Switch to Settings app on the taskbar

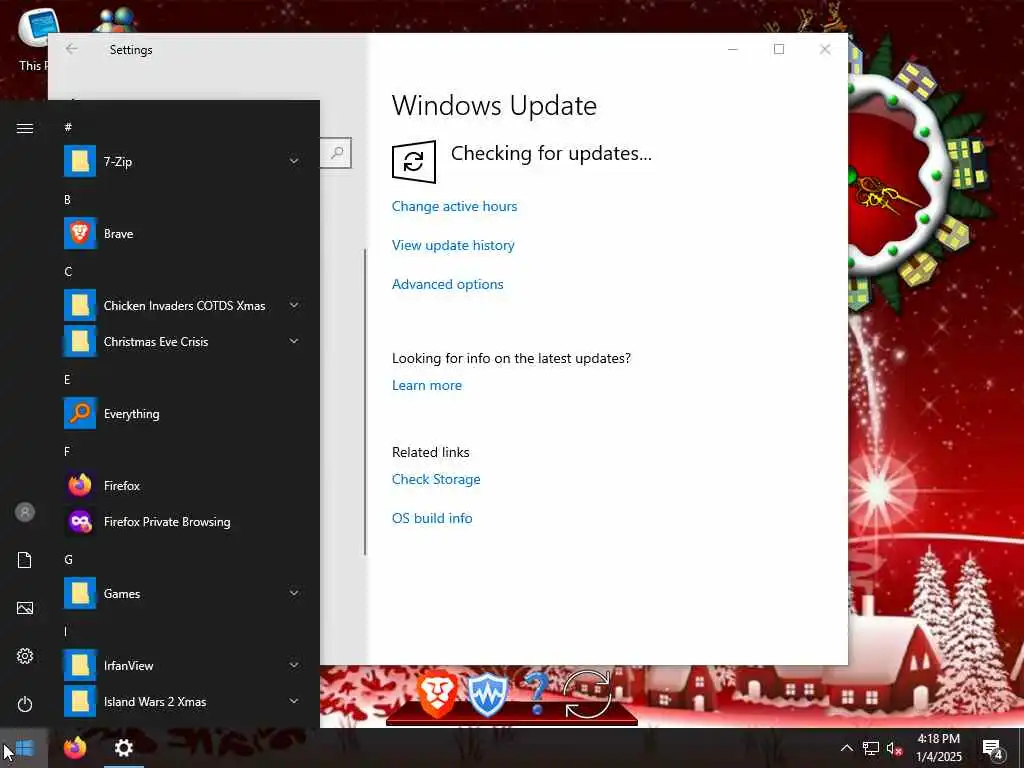tap(123, 748)
